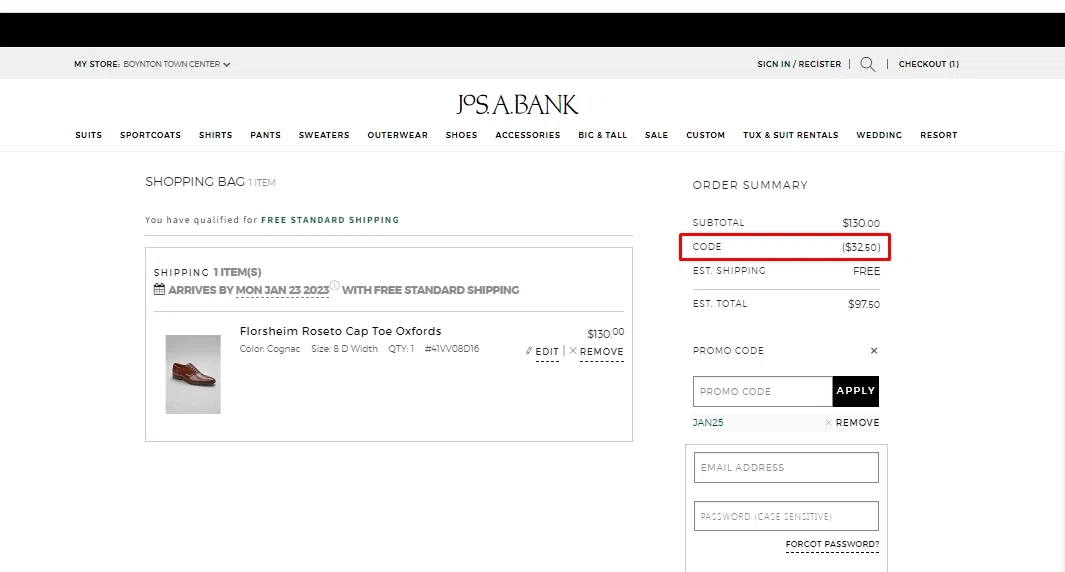The width and height of the screenshot is (1065, 572).
Task: Click the Est. Total $97.50 amount
Action: (x=863, y=304)
